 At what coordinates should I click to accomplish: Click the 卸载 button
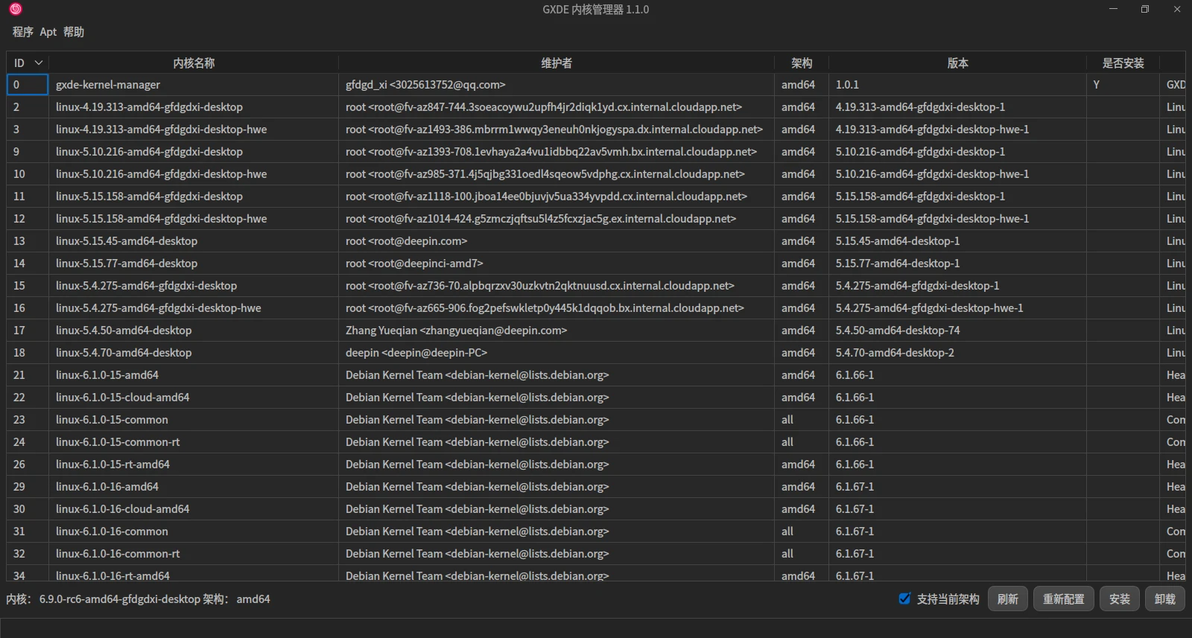(x=1165, y=599)
